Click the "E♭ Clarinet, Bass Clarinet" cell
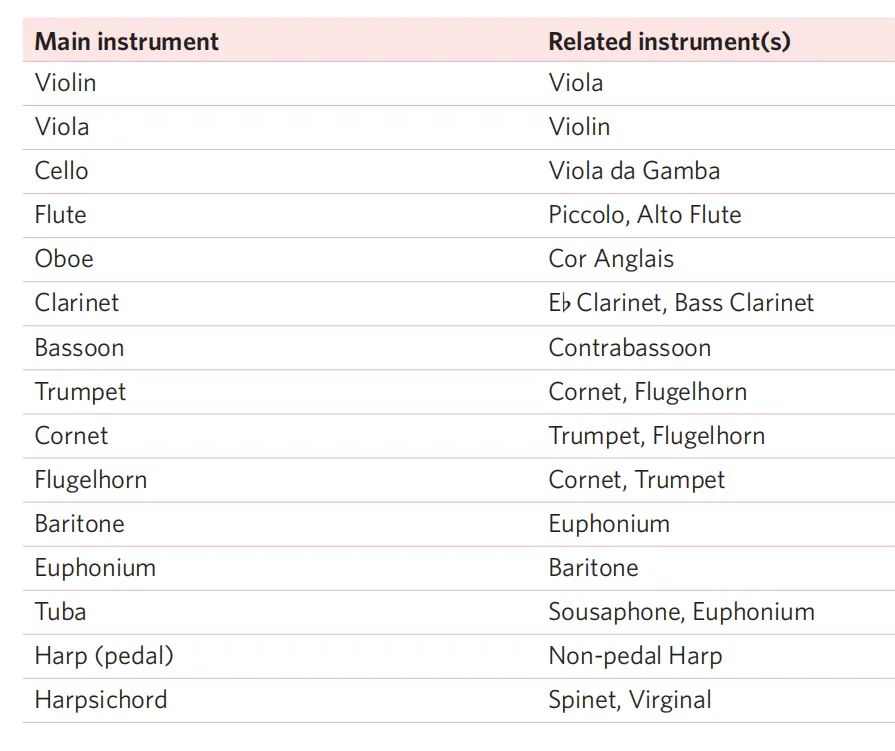895x751 pixels. (x=681, y=303)
